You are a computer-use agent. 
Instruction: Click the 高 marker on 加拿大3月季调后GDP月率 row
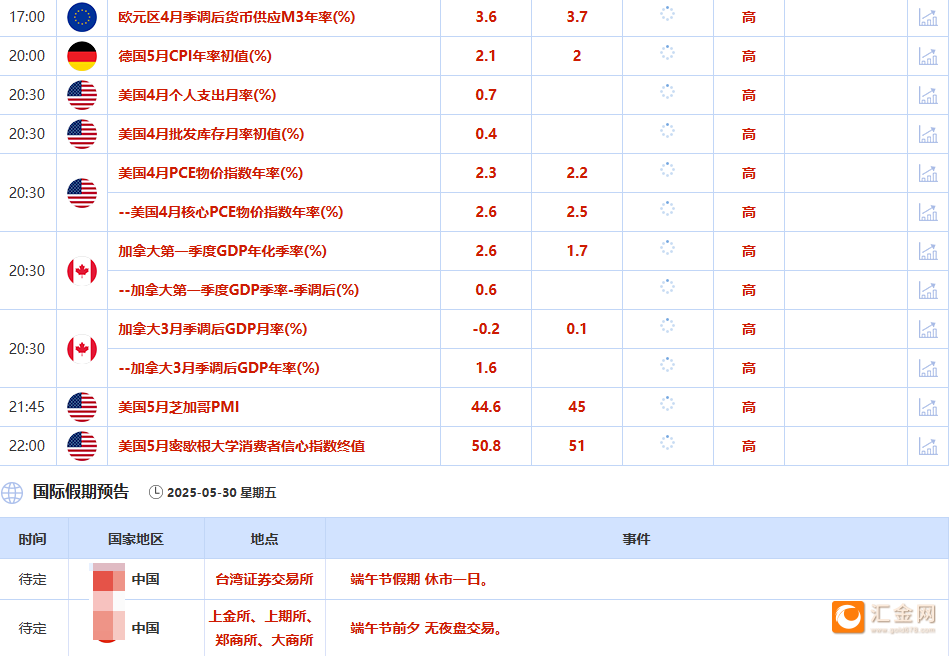[x=748, y=329]
